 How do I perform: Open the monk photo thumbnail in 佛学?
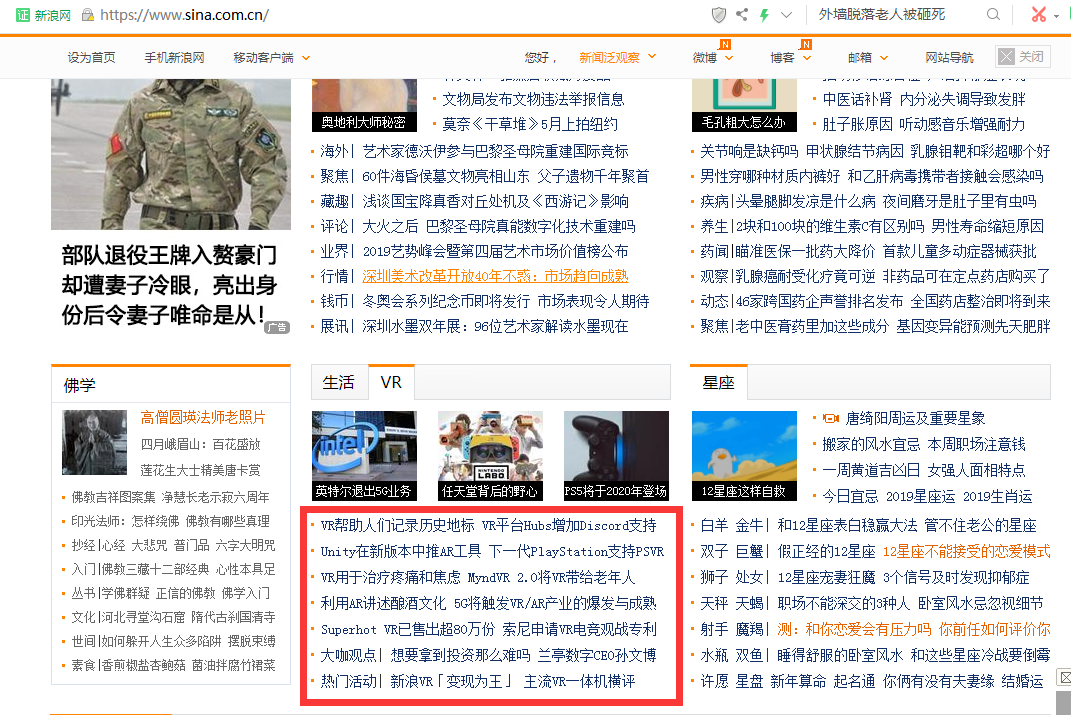[x=94, y=443]
